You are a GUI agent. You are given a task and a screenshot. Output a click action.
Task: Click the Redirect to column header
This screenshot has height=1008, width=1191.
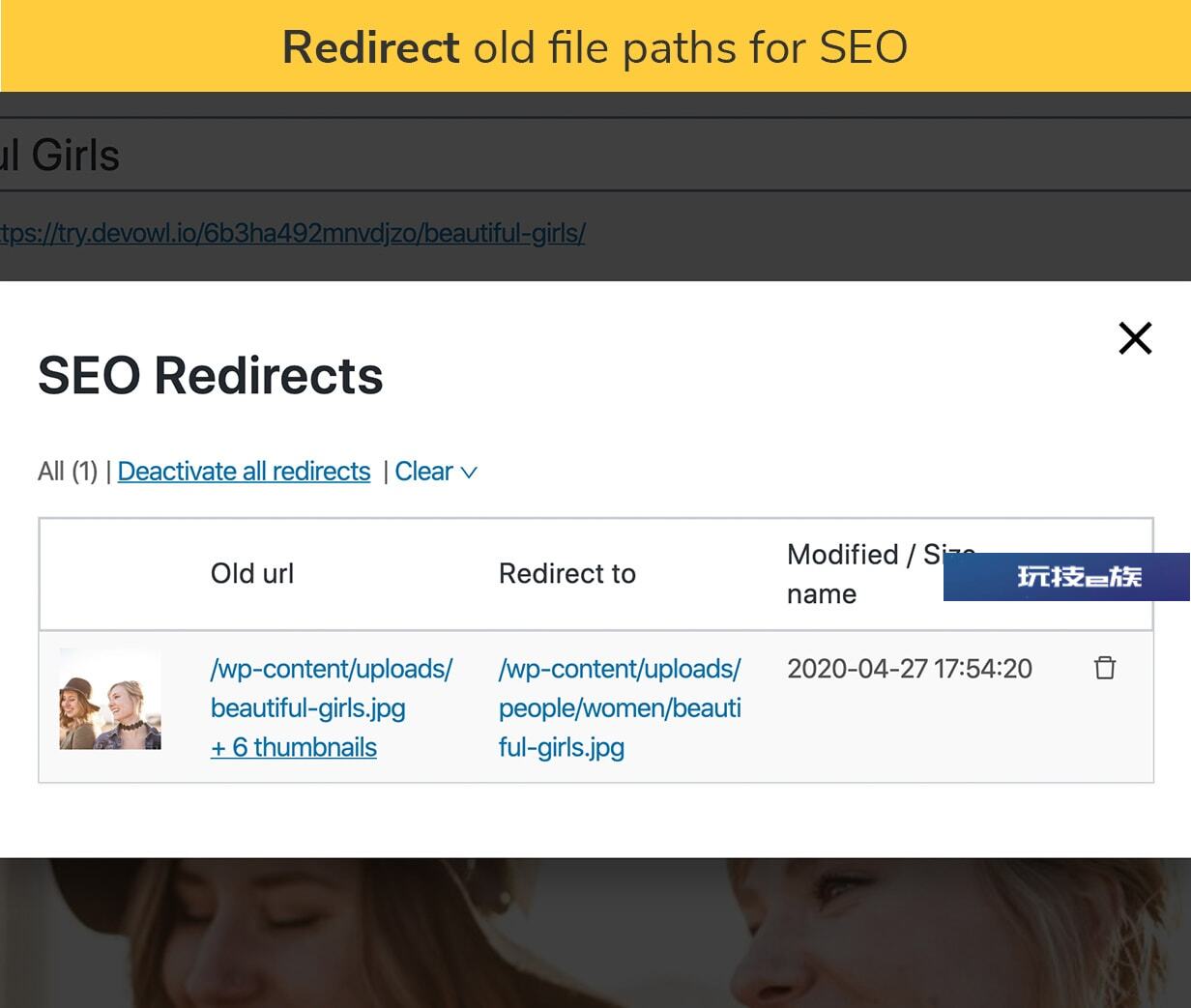(x=567, y=574)
